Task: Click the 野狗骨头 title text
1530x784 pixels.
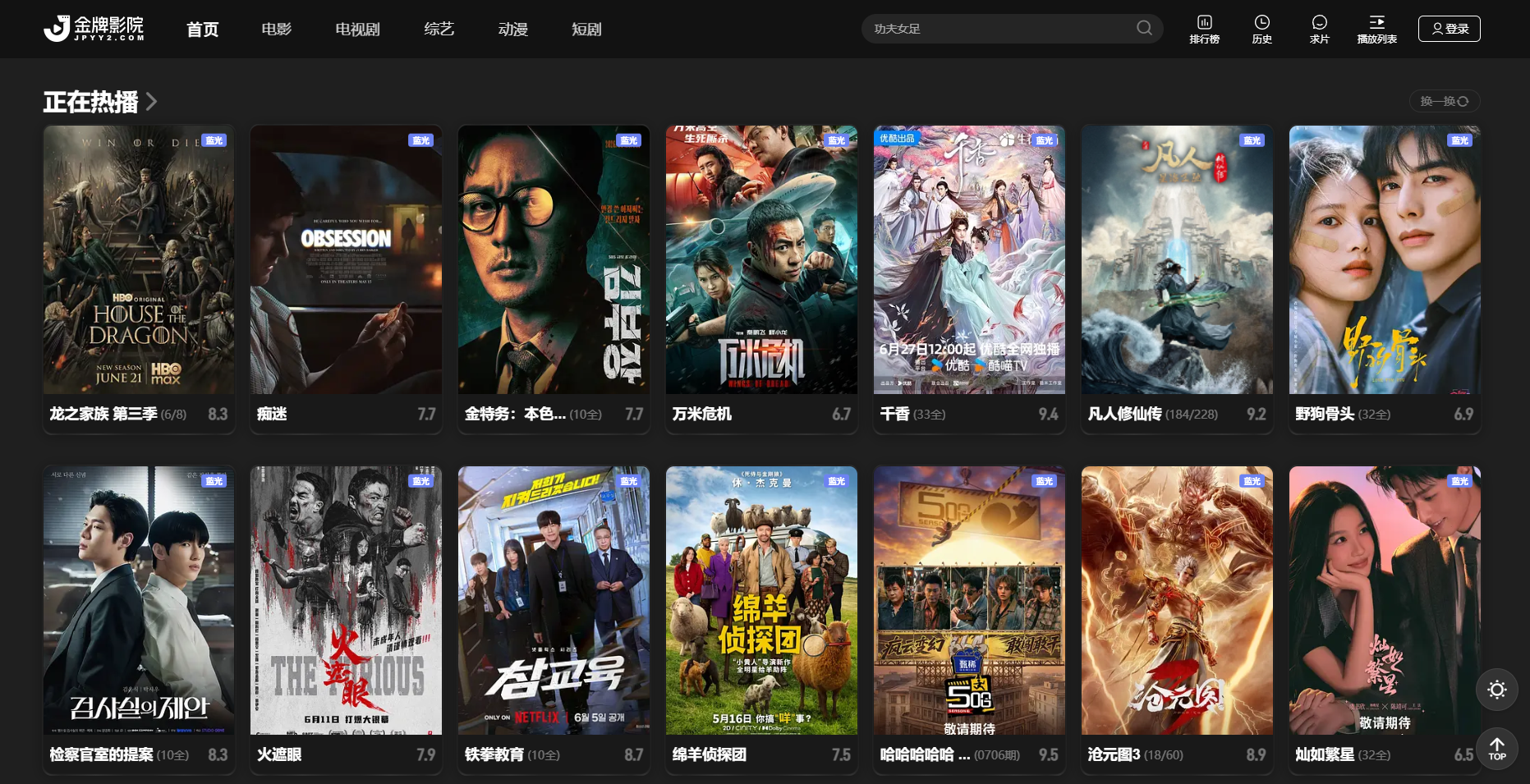Action: click(1326, 414)
